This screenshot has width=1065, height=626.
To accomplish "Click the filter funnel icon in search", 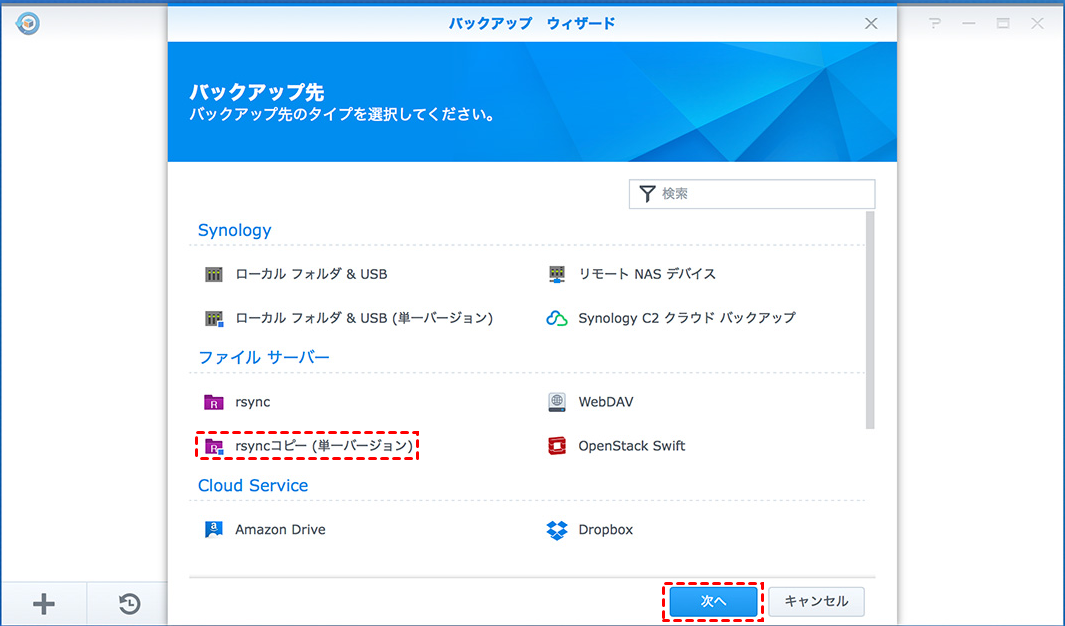I will (x=647, y=194).
